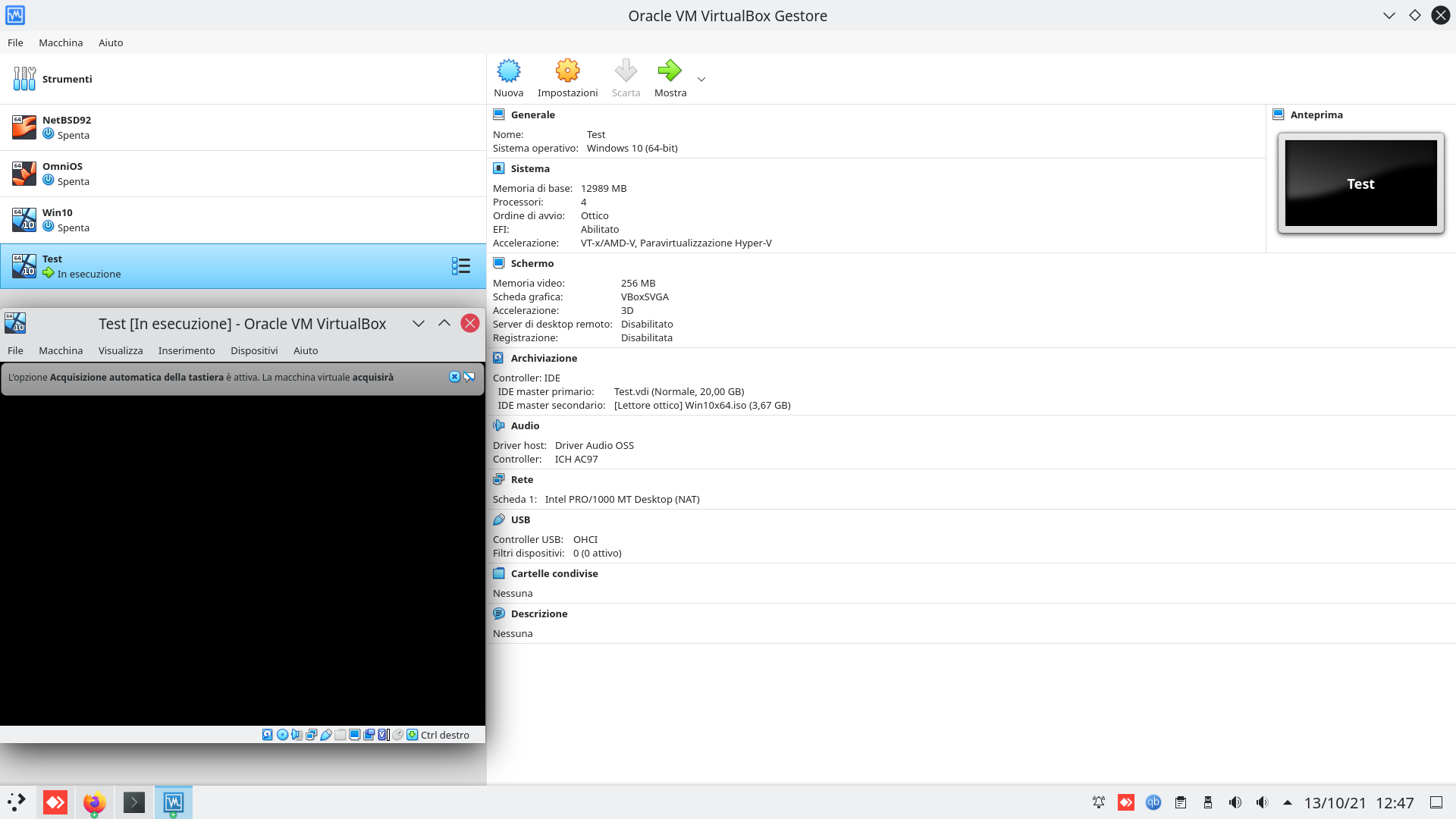Click the mouse integration indicator in status bar

[397, 735]
